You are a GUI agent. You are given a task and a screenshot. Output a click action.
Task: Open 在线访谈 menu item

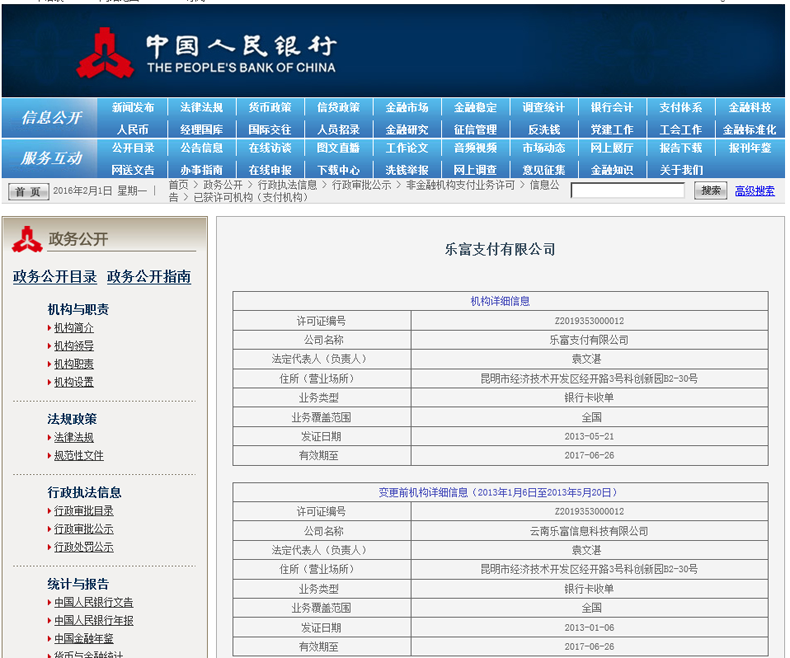coord(270,148)
